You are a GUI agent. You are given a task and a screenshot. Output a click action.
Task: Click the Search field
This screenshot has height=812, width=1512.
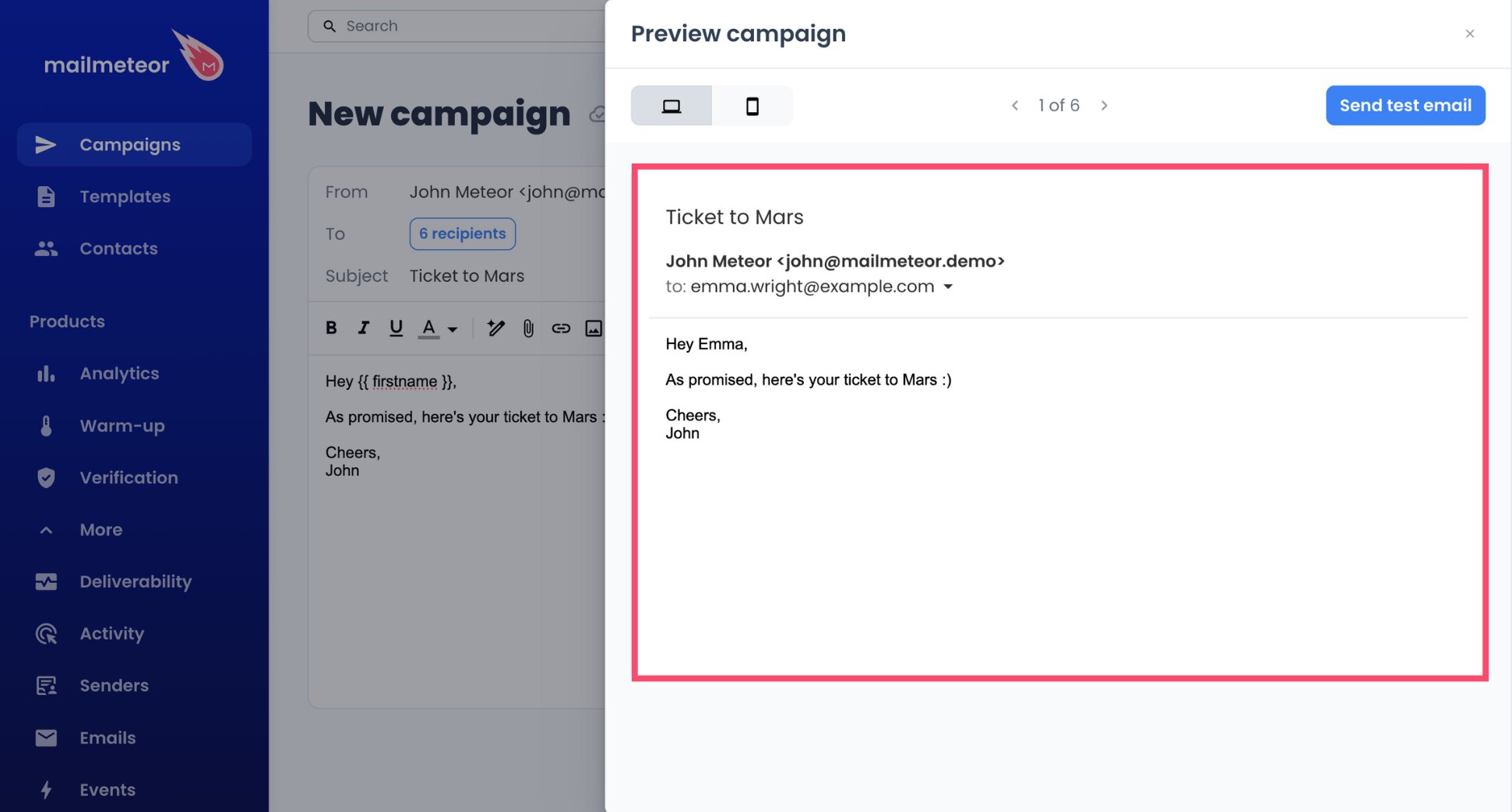pyautogui.click(x=456, y=26)
